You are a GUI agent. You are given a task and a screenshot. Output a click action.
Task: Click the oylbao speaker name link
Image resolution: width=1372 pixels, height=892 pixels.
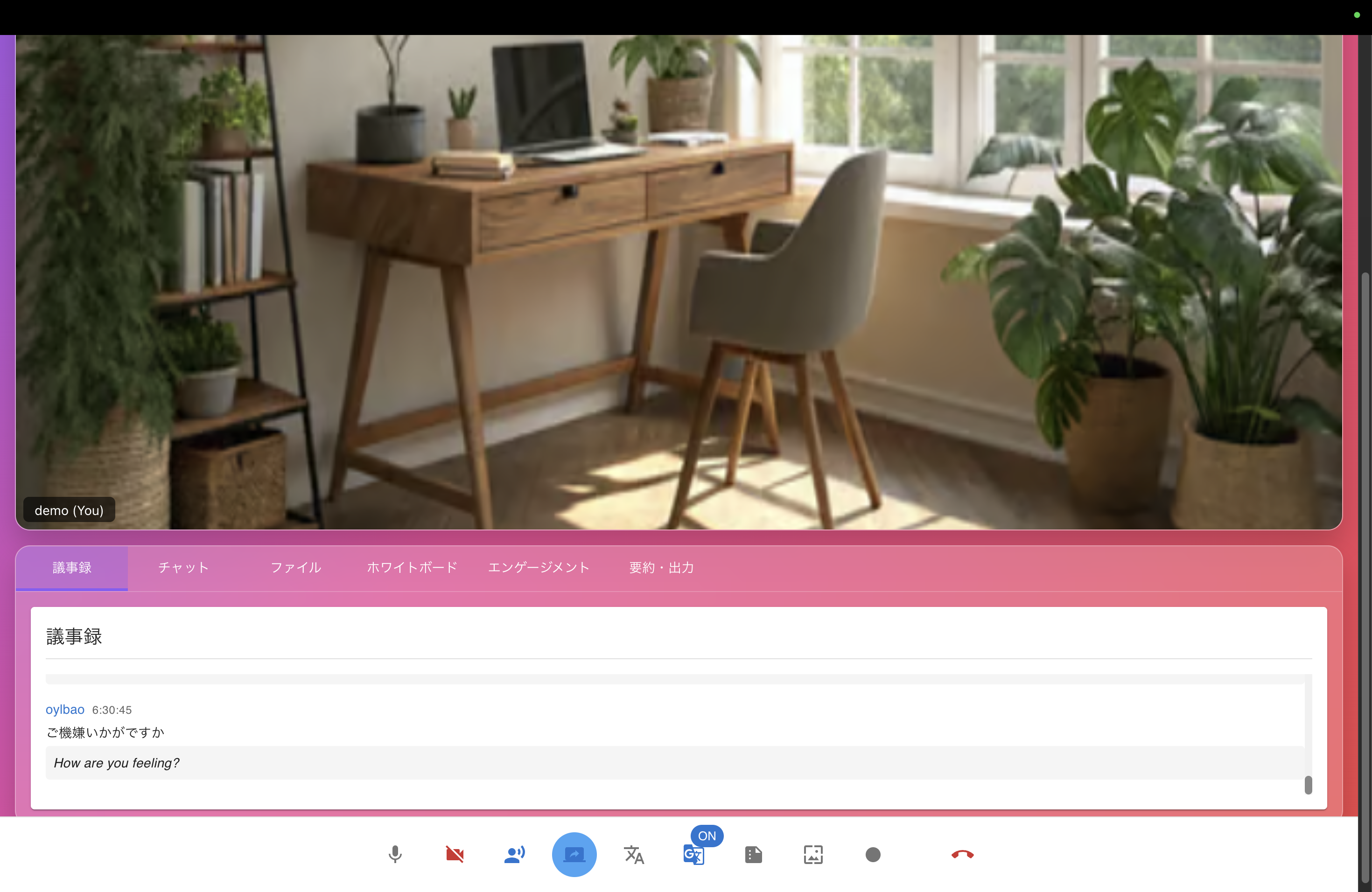65,709
